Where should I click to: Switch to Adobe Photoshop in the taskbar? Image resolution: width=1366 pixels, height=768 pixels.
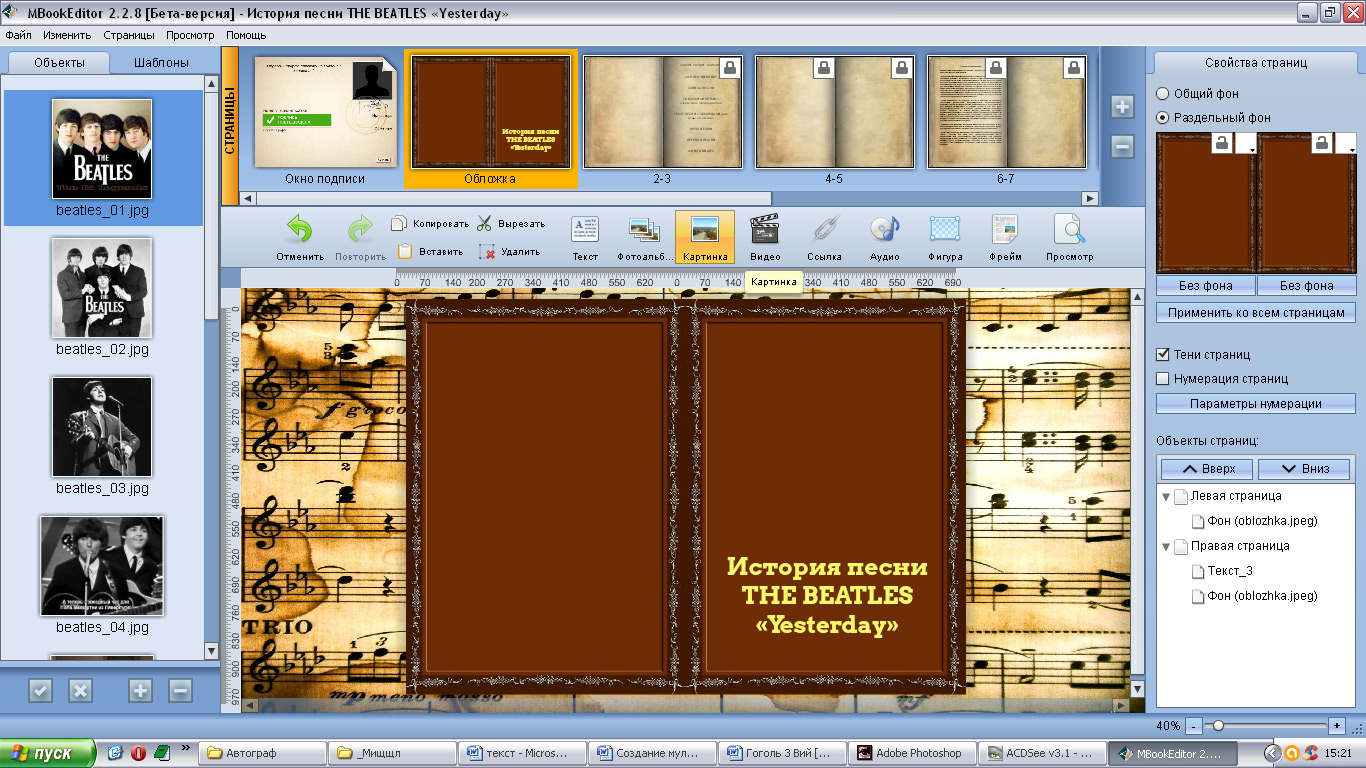pos(910,753)
